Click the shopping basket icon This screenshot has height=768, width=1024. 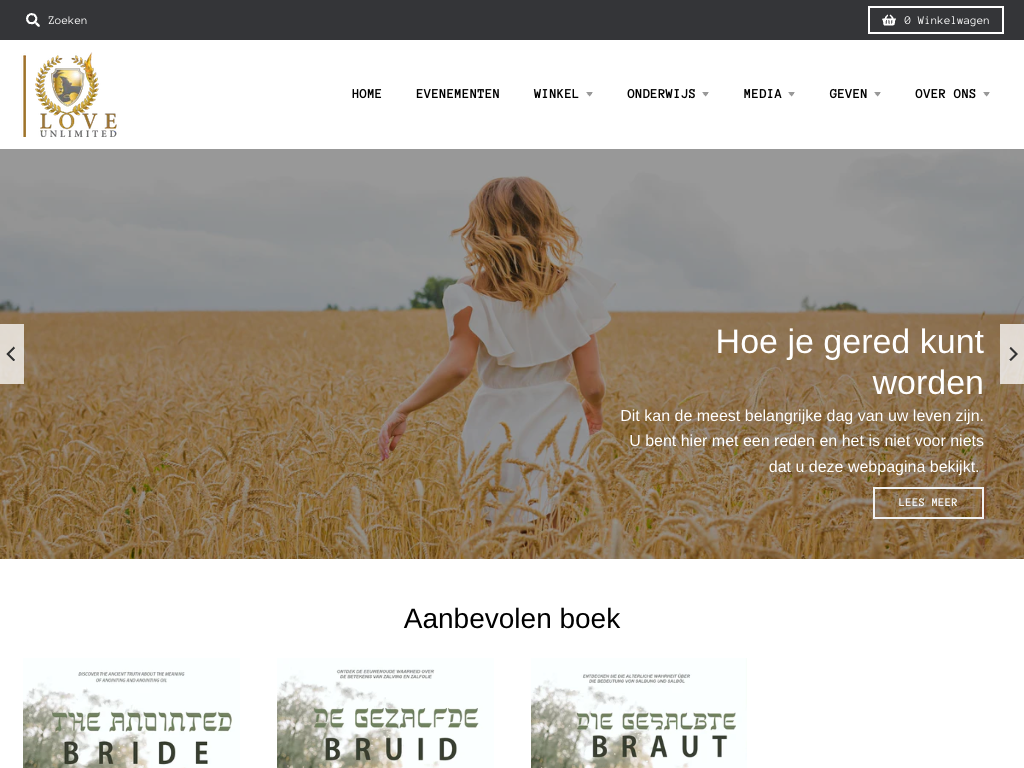(x=889, y=20)
